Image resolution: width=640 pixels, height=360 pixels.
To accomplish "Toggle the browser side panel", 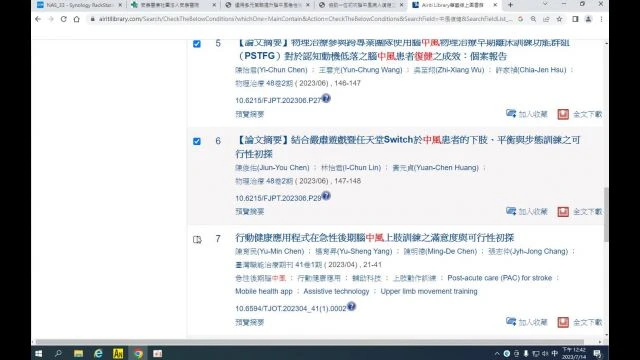I will pos(575,19).
